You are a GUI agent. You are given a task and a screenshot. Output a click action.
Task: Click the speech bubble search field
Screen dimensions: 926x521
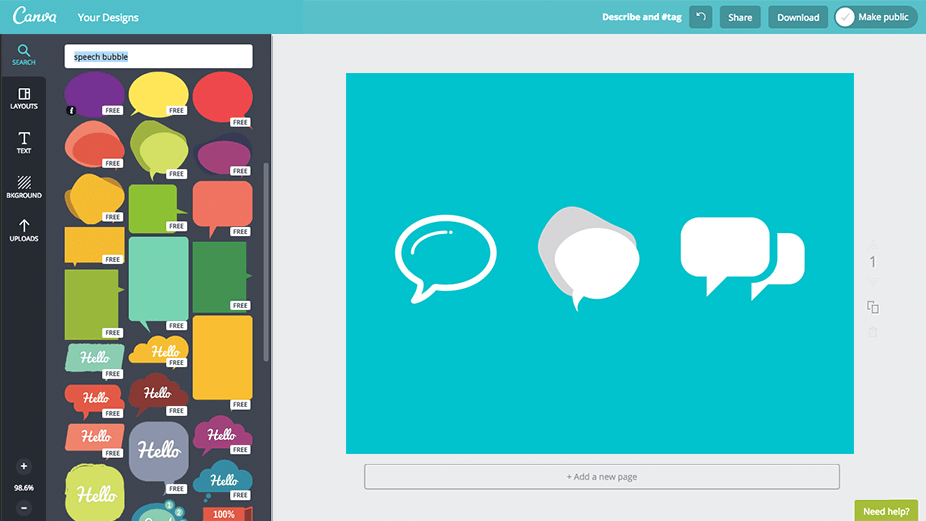pos(158,57)
